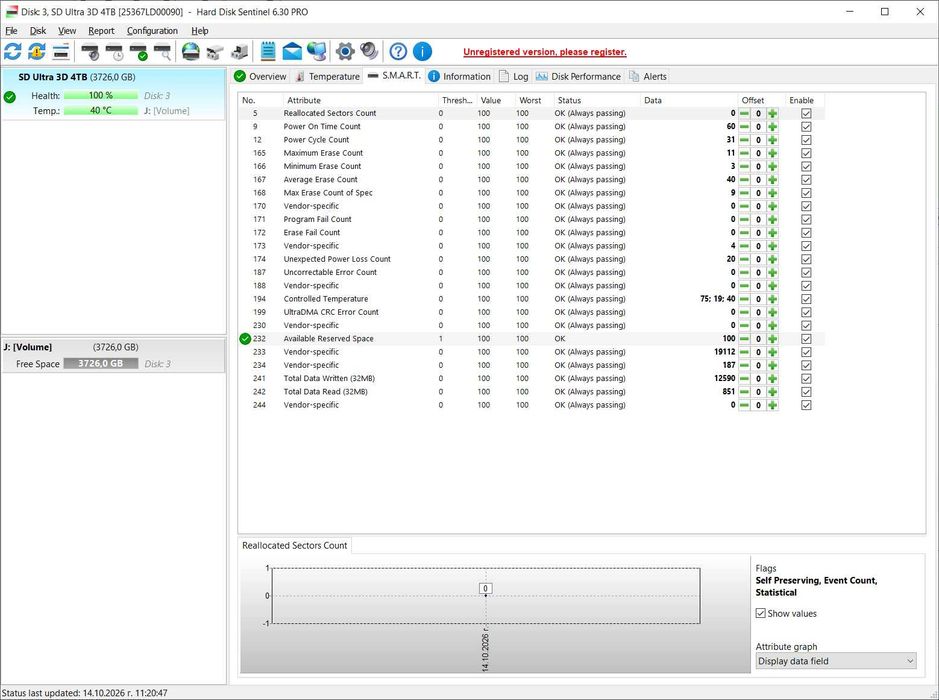
Task: Switch to the Overview tab
Action: [x=261, y=77]
